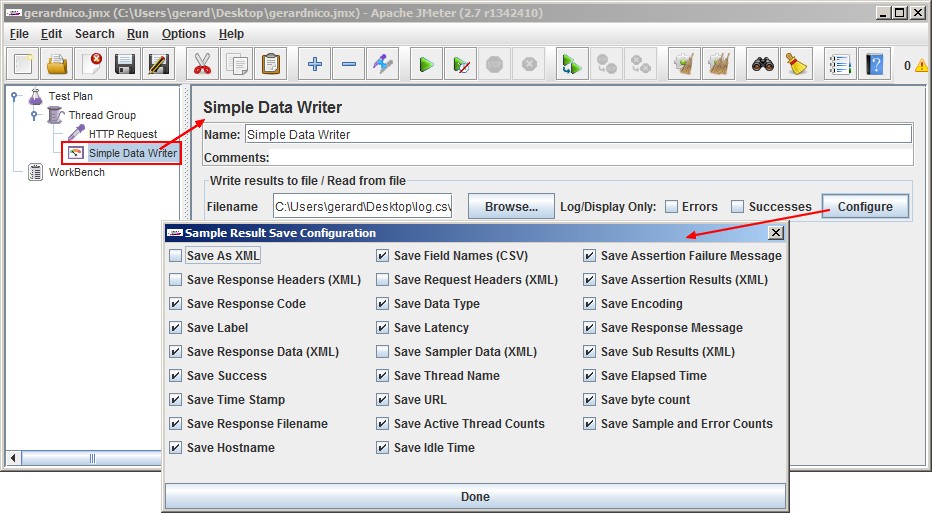Click the Clear All broom icon

(796, 65)
